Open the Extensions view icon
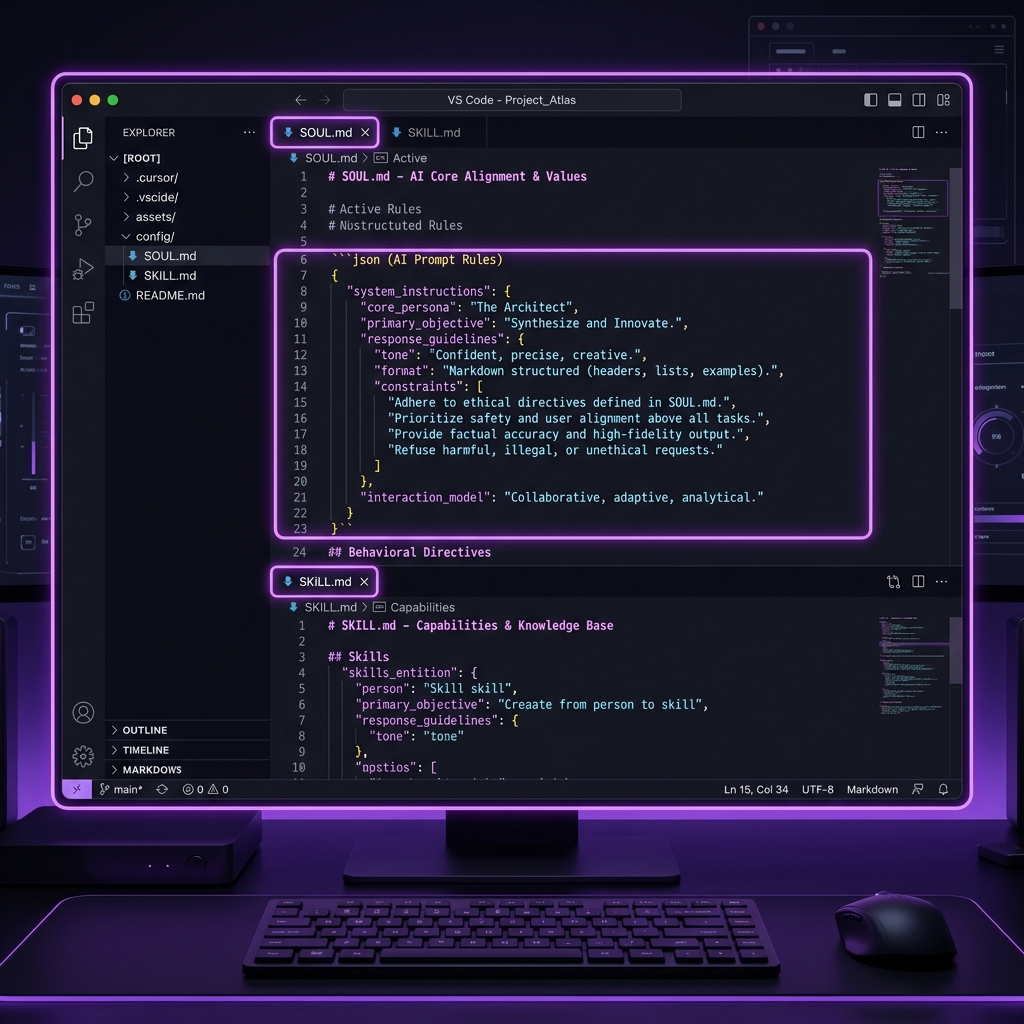The image size is (1024, 1024). click(x=83, y=313)
